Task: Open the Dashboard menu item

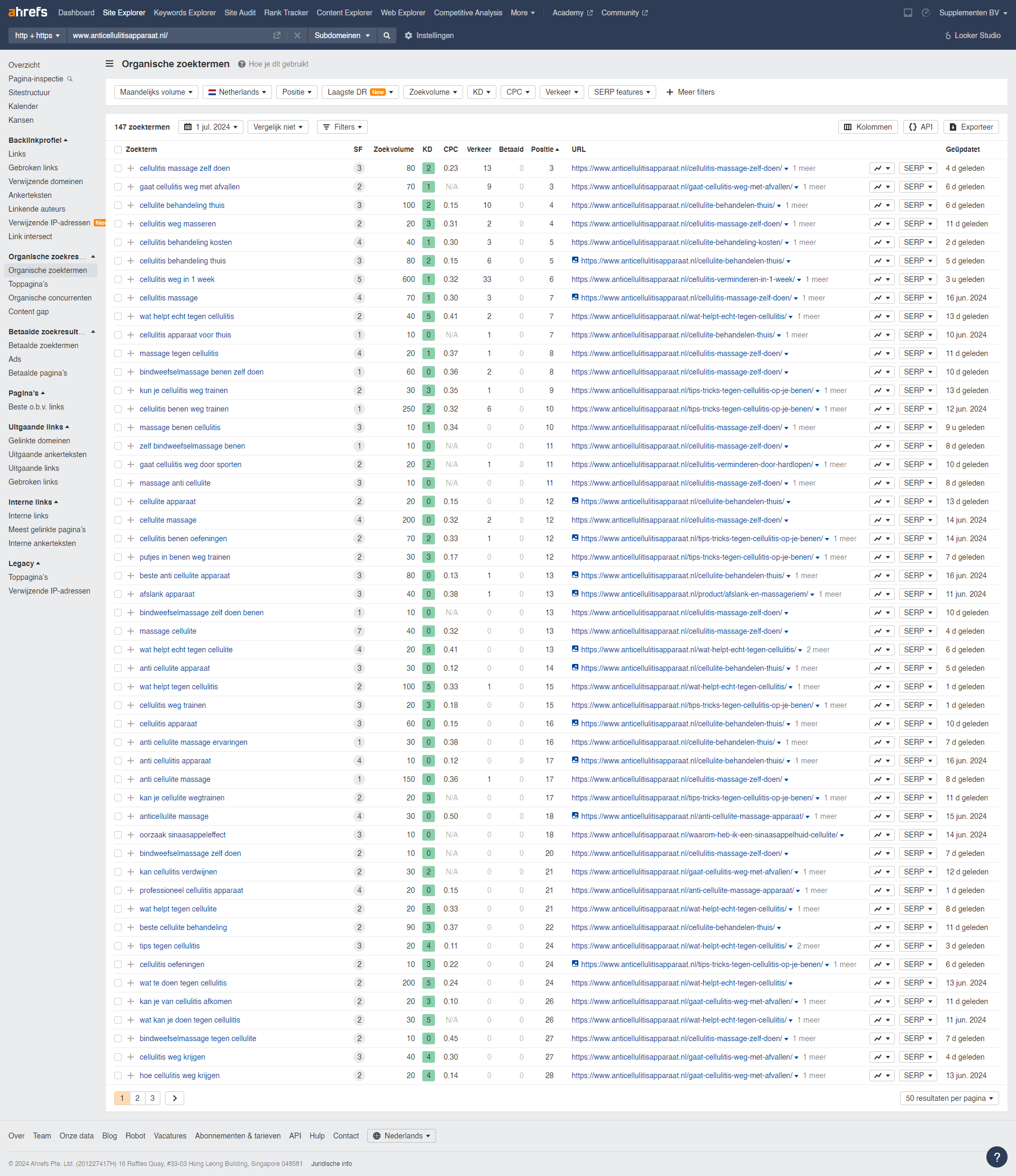Action: click(x=76, y=13)
